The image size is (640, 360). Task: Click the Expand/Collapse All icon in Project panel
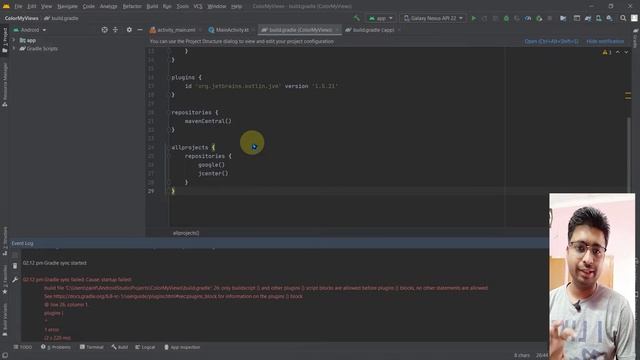point(116,30)
